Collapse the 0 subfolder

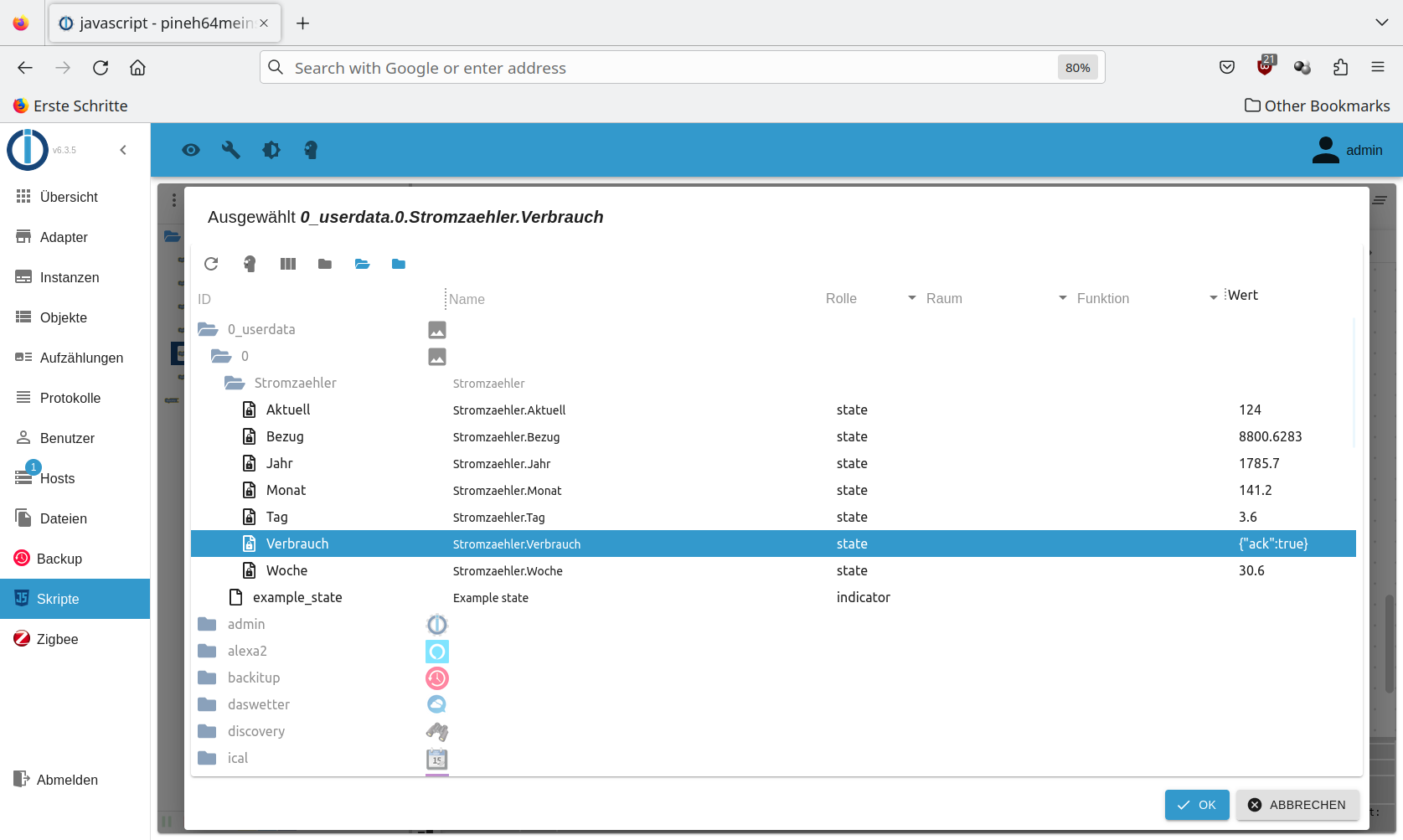tap(221, 356)
